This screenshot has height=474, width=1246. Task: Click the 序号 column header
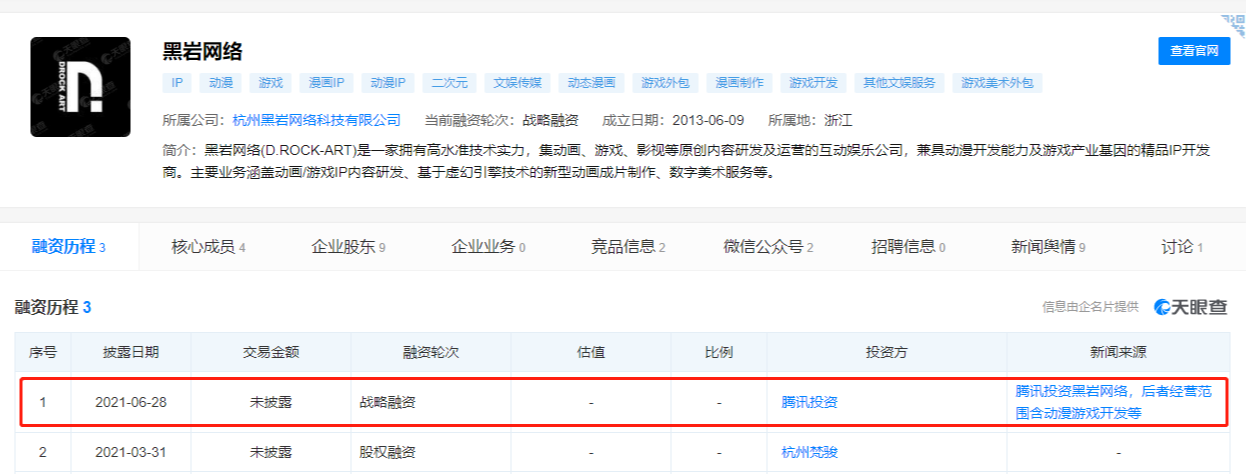43,352
